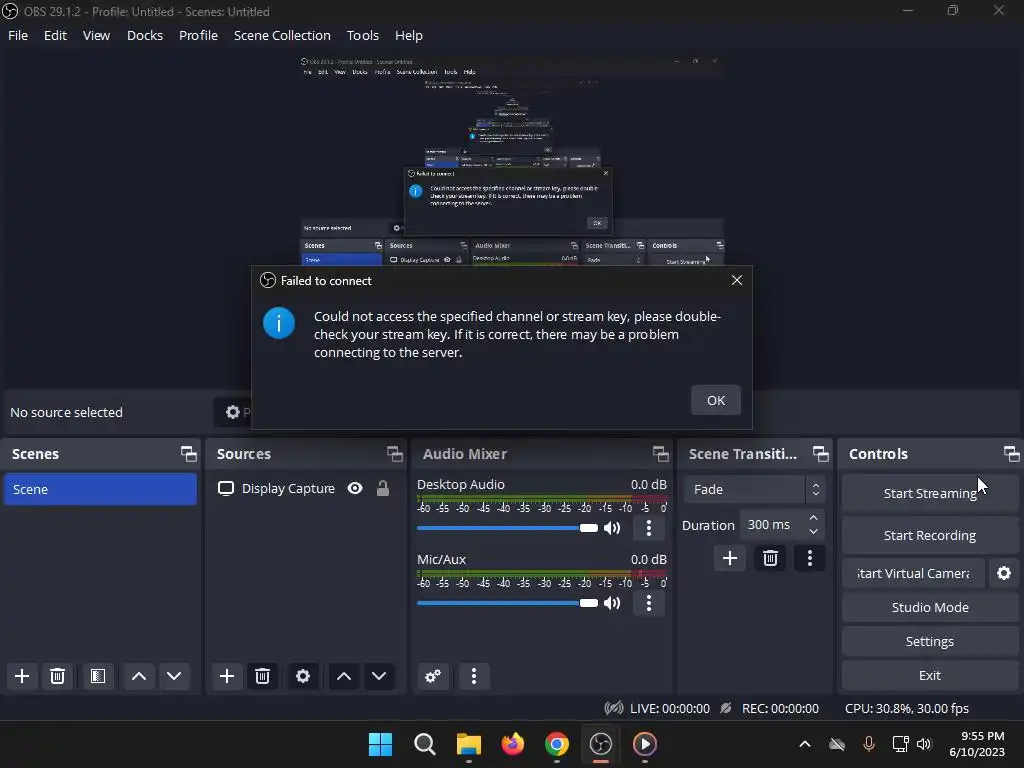Click the Start Streaming button
1024x768 pixels.
pyautogui.click(x=930, y=493)
